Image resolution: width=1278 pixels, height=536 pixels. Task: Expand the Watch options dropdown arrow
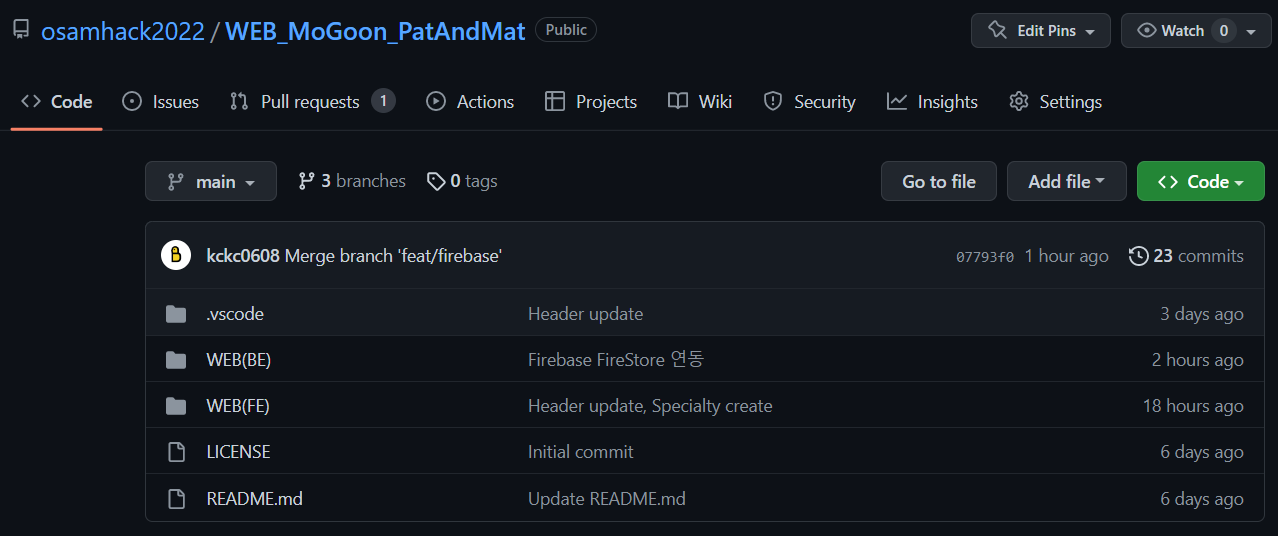point(1252,31)
